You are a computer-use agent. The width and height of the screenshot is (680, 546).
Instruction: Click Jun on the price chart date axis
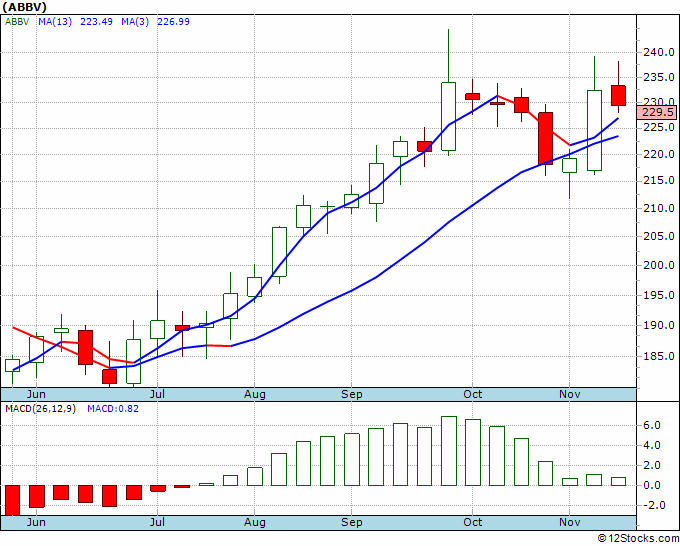pos(36,394)
